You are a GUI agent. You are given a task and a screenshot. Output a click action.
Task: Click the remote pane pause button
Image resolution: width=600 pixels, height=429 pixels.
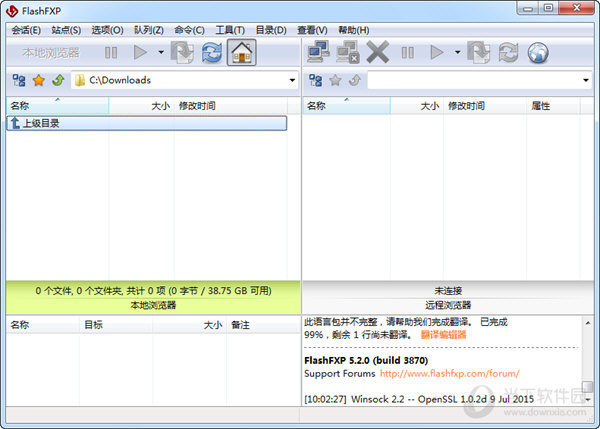click(408, 52)
